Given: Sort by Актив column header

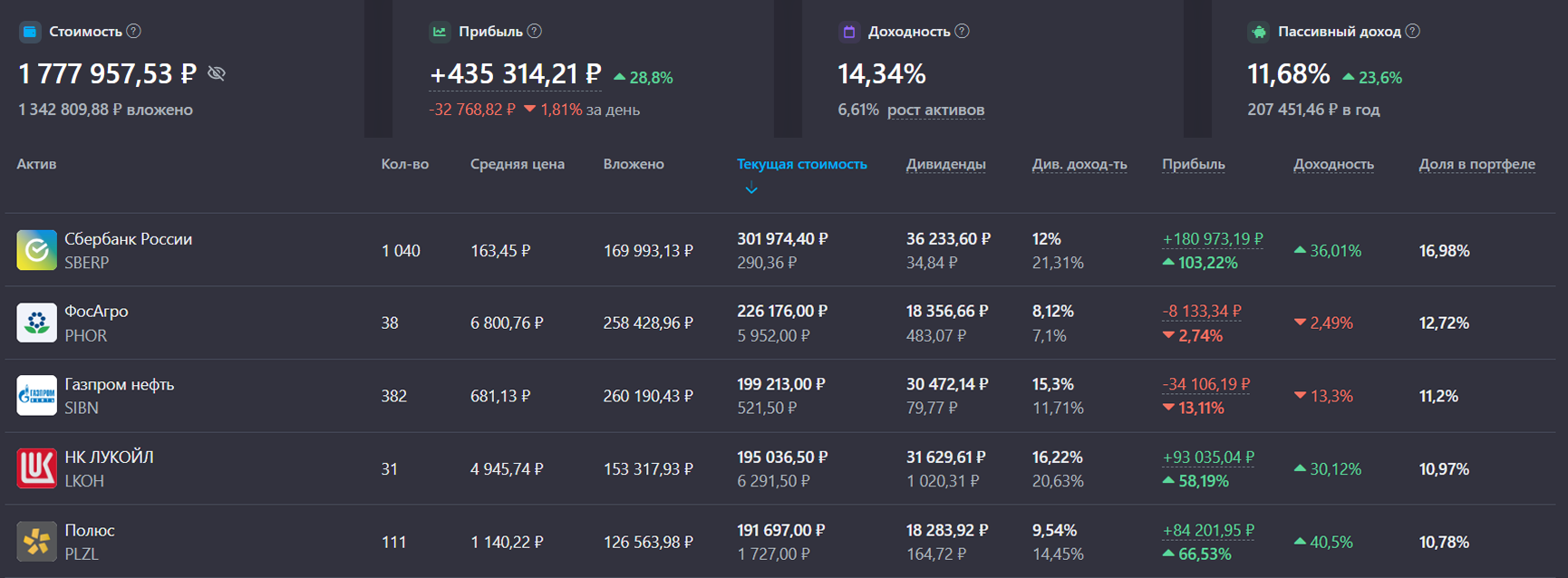Looking at the screenshot, I should 36,164.
